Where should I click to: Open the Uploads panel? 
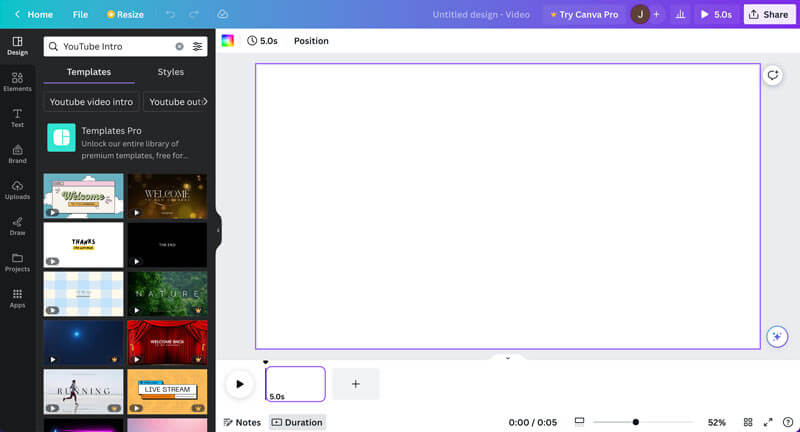click(x=17, y=190)
